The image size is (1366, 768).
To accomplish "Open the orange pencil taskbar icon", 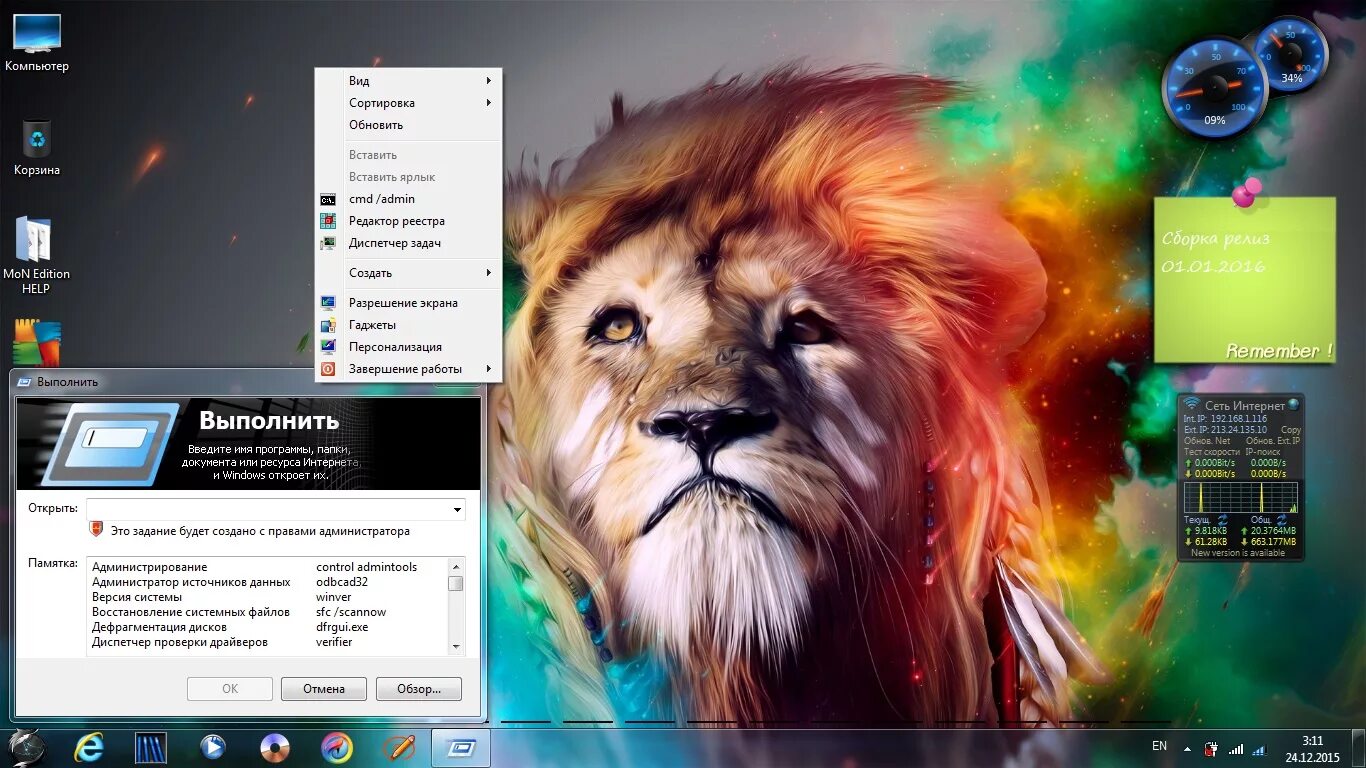I will point(399,747).
